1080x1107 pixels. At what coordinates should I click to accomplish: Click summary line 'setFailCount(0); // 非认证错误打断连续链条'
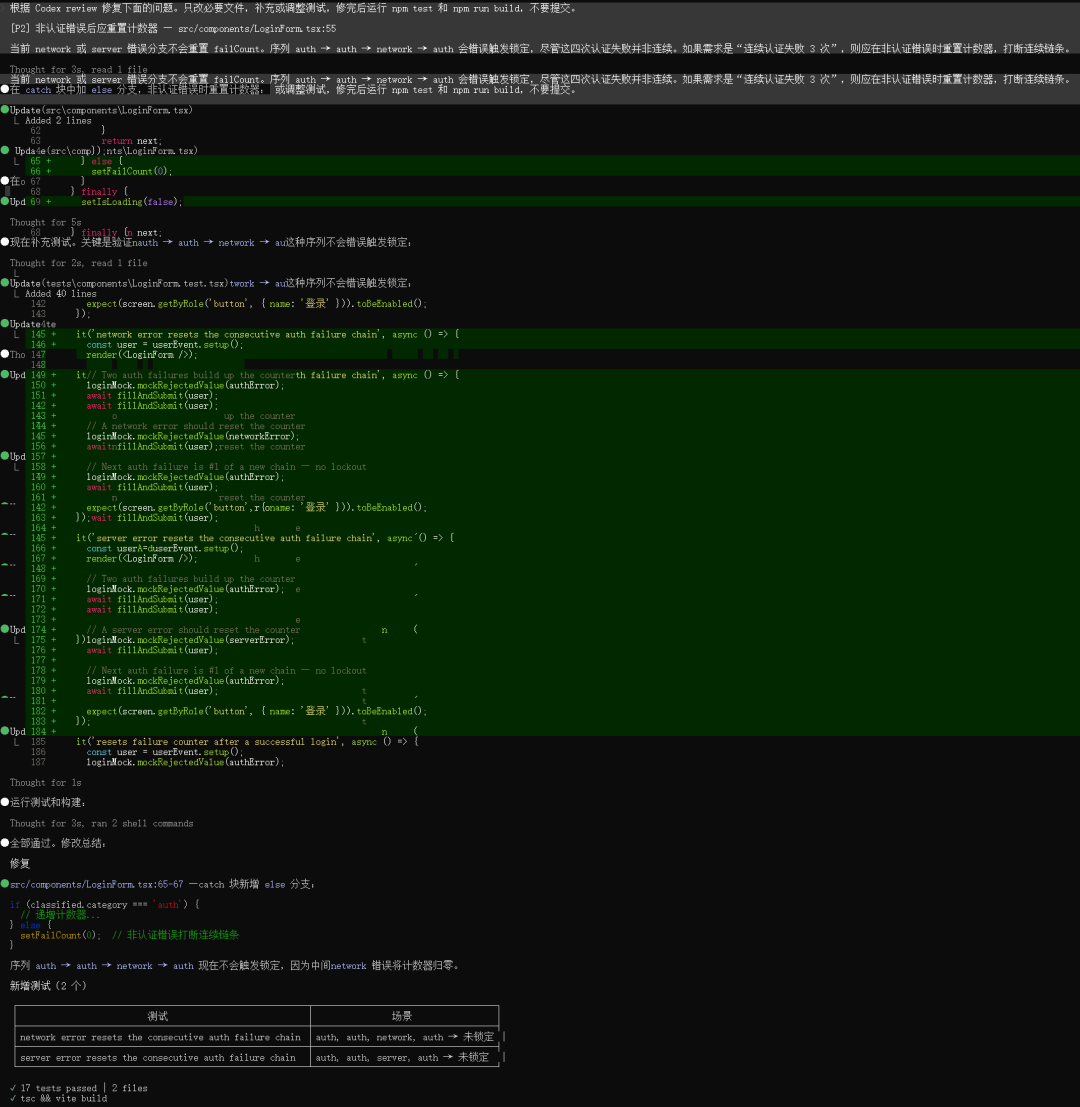click(129, 935)
